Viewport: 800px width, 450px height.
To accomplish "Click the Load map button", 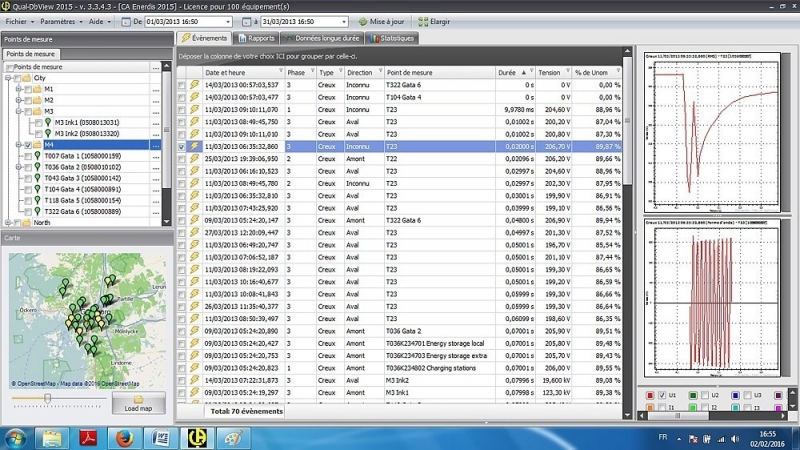I will click(138, 403).
